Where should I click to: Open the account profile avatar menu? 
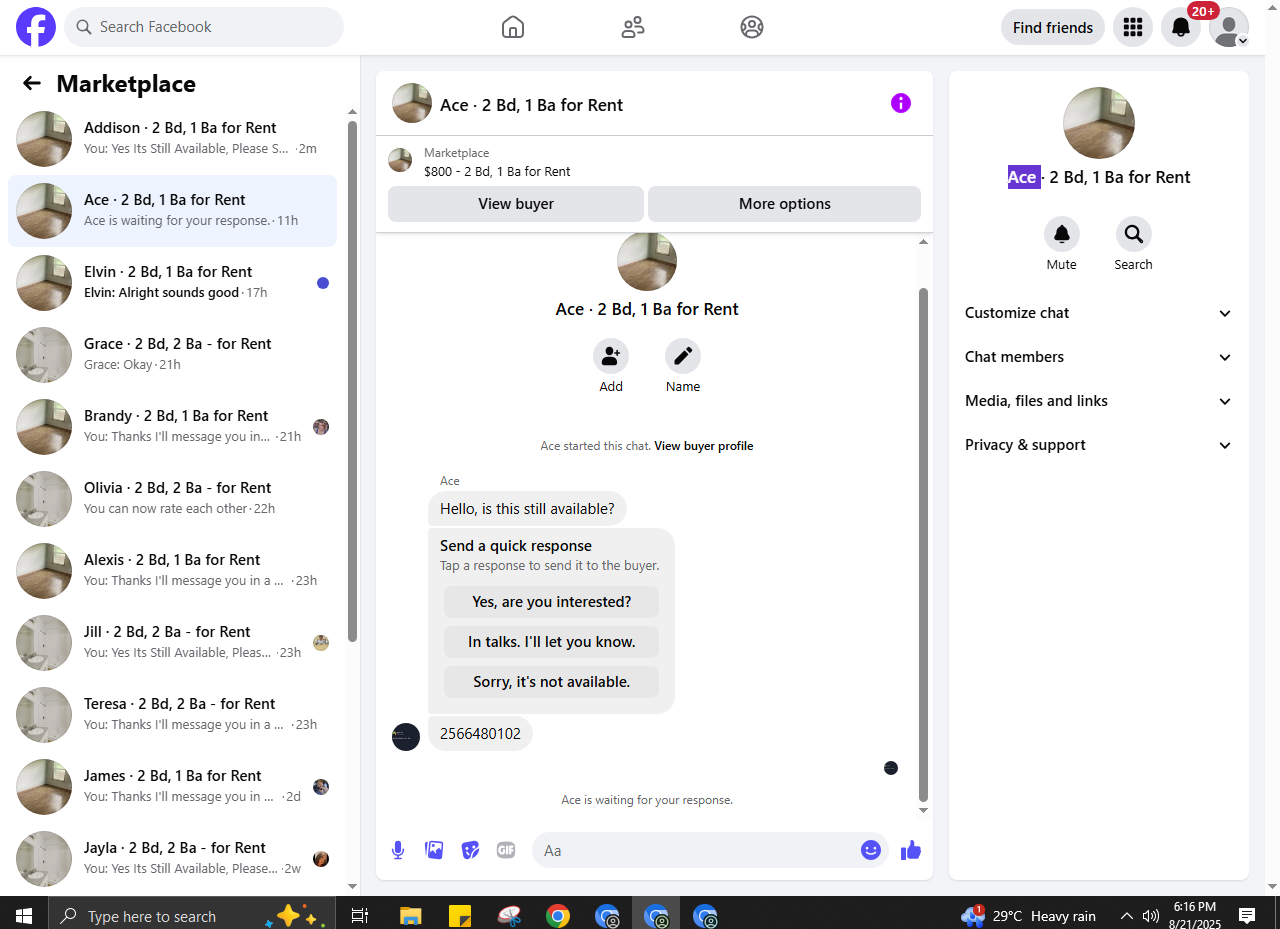point(1229,27)
